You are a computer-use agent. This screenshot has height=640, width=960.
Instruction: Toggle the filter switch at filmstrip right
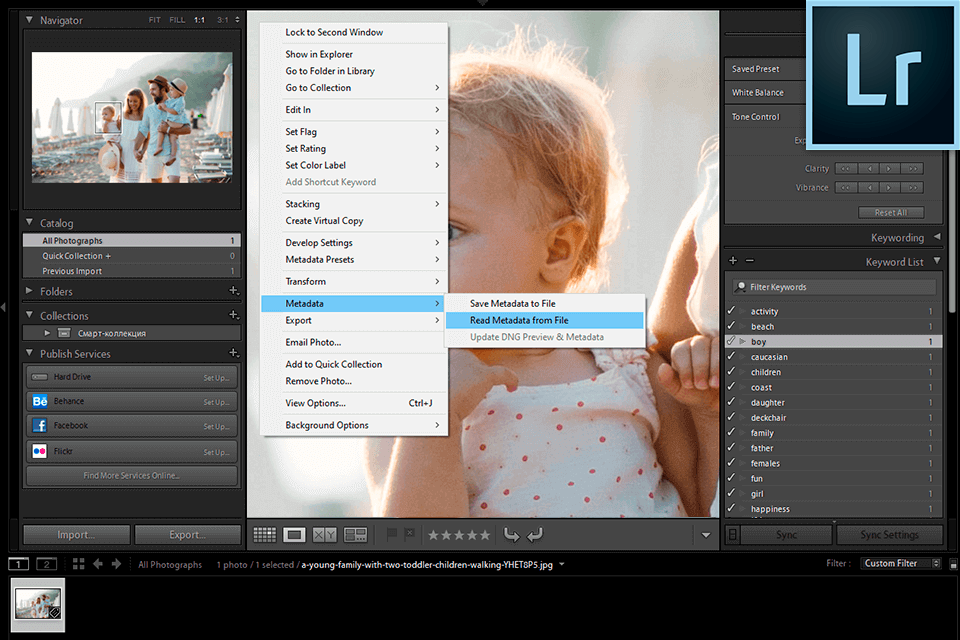[x=953, y=565]
